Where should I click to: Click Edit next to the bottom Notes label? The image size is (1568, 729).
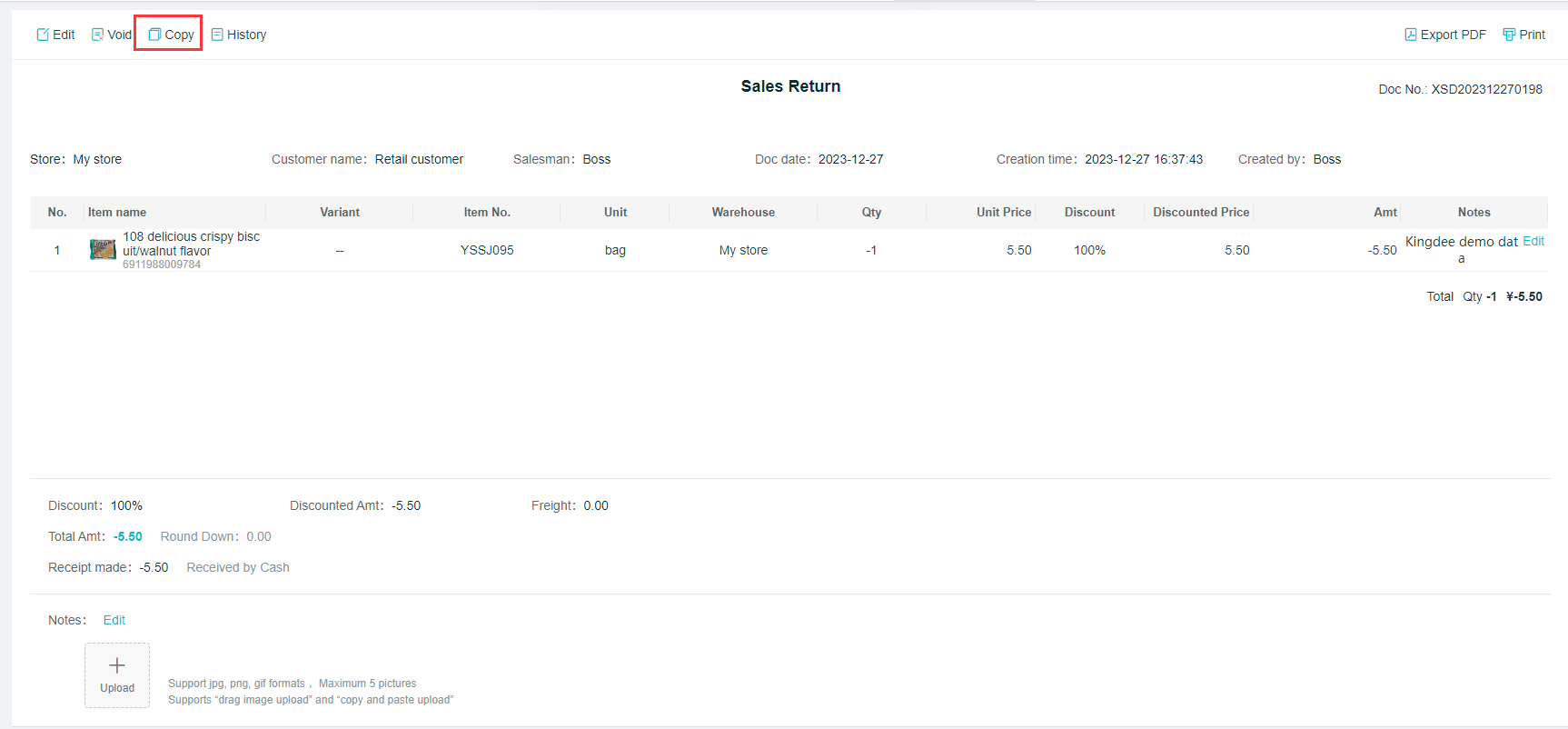(x=114, y=620)
